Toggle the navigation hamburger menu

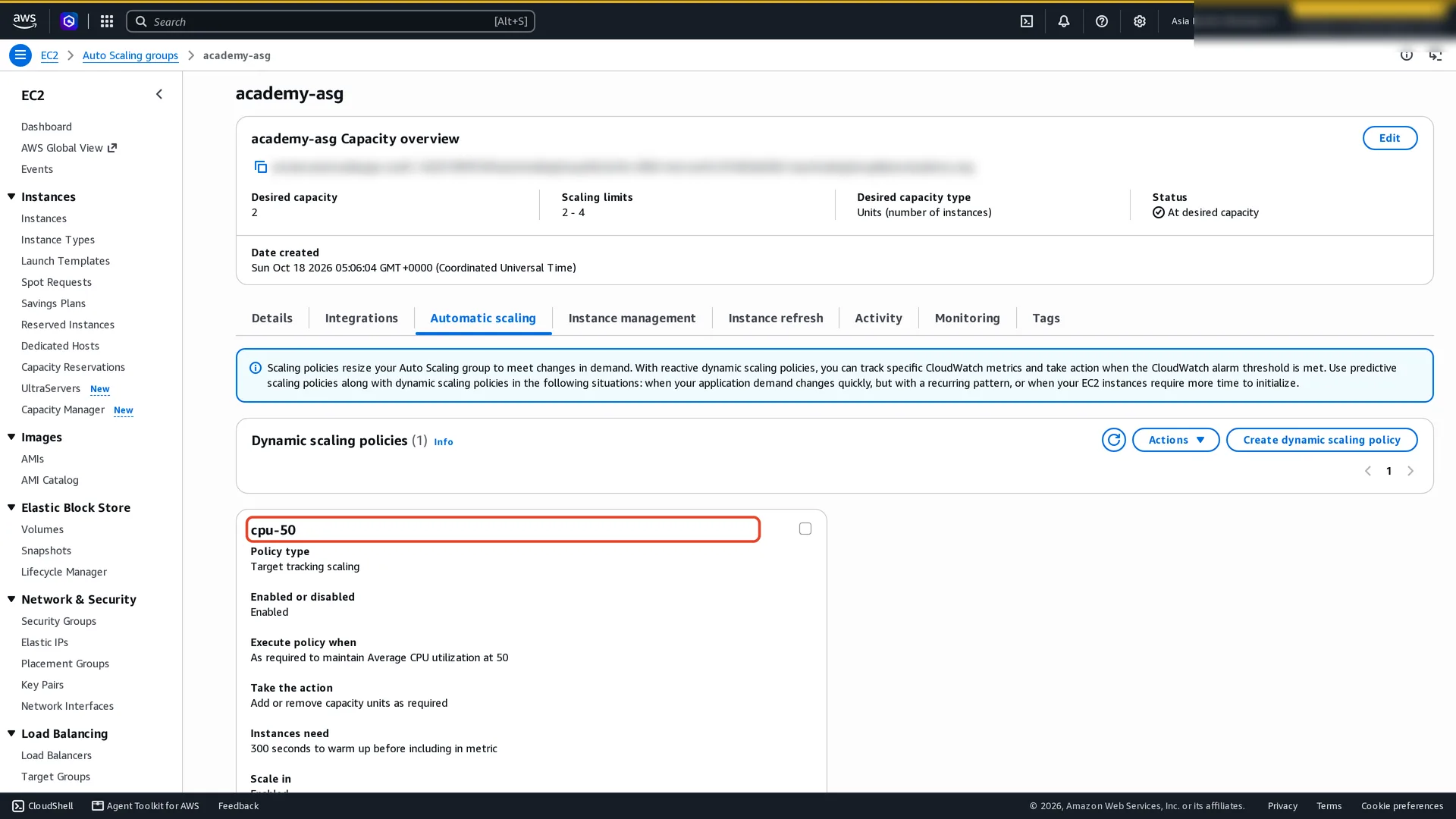[20, 55]
